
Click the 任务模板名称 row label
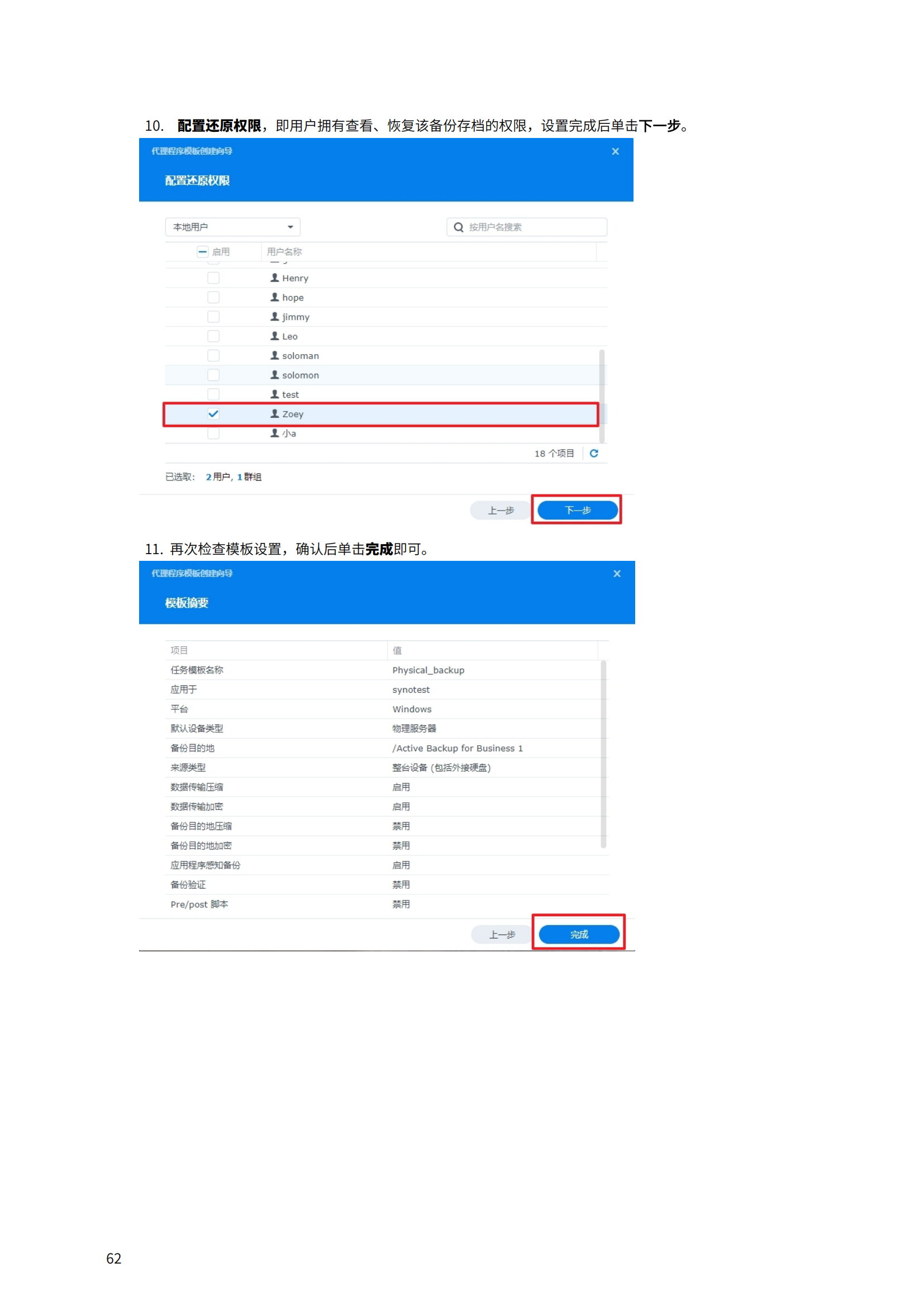[197, 670]
